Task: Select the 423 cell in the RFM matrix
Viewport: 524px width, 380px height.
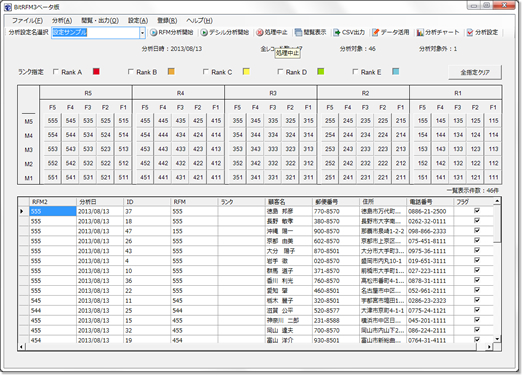Action: (x=198, y=149)
